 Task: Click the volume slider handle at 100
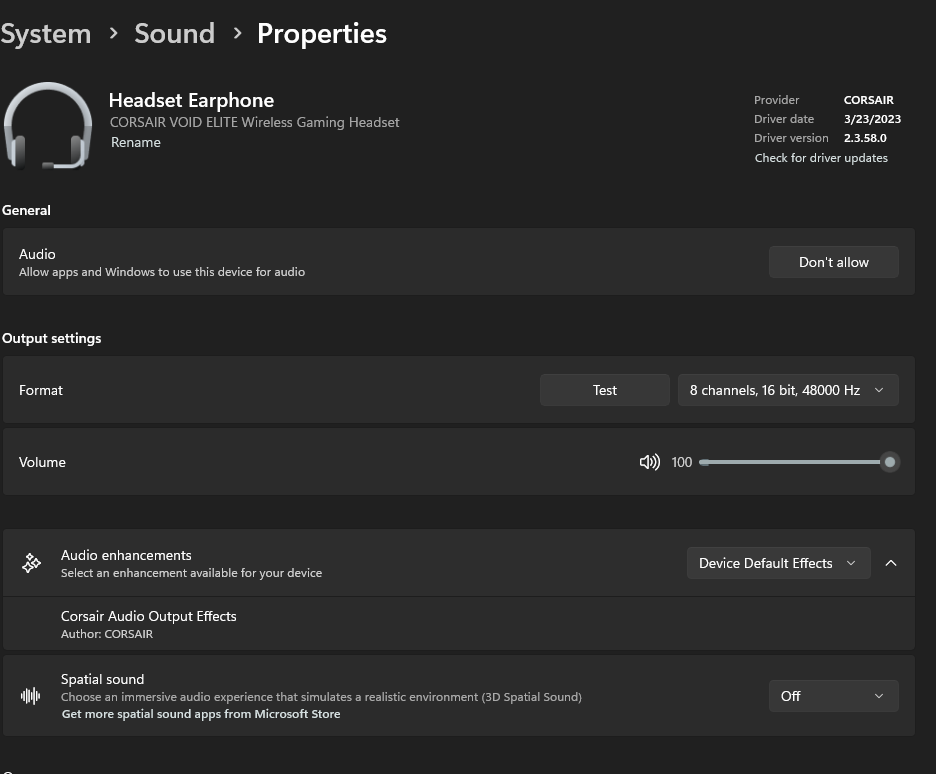point(888,461)
